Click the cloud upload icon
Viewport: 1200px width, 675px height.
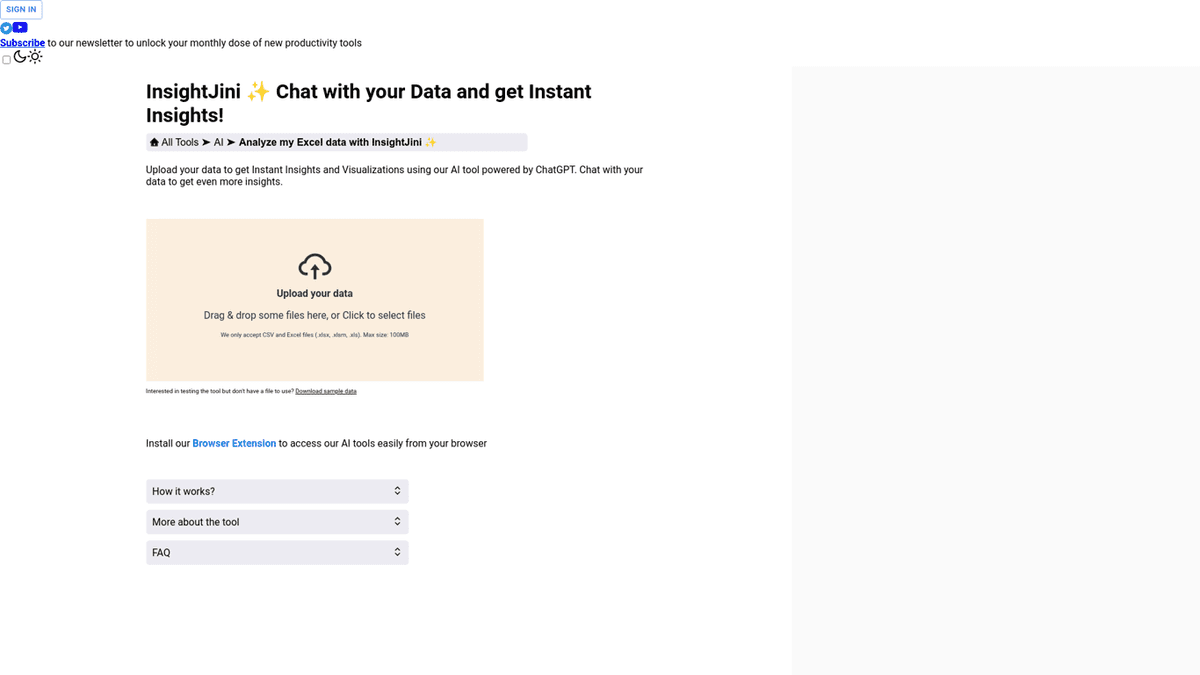click(x=314, y=266)
